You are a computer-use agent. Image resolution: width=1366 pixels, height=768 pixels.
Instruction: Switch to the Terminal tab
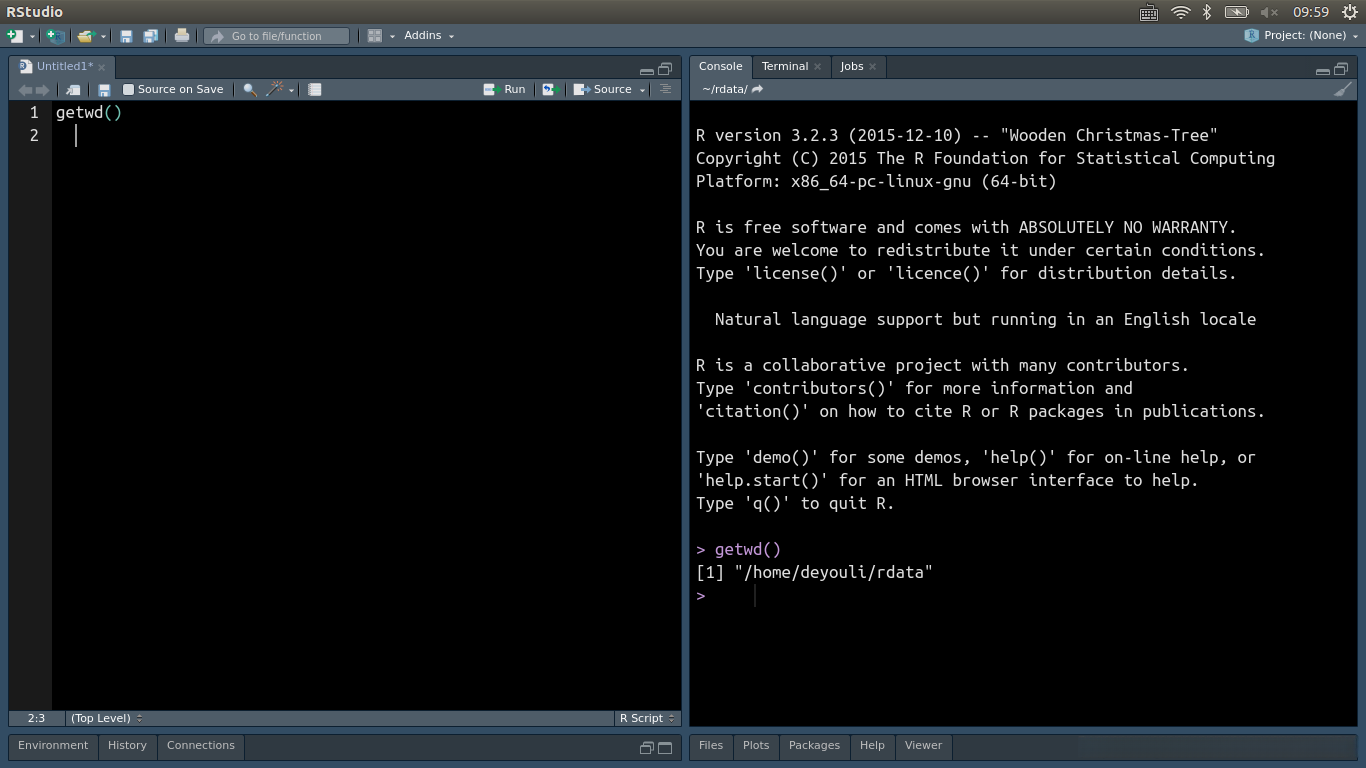click(x=783, y=66)
